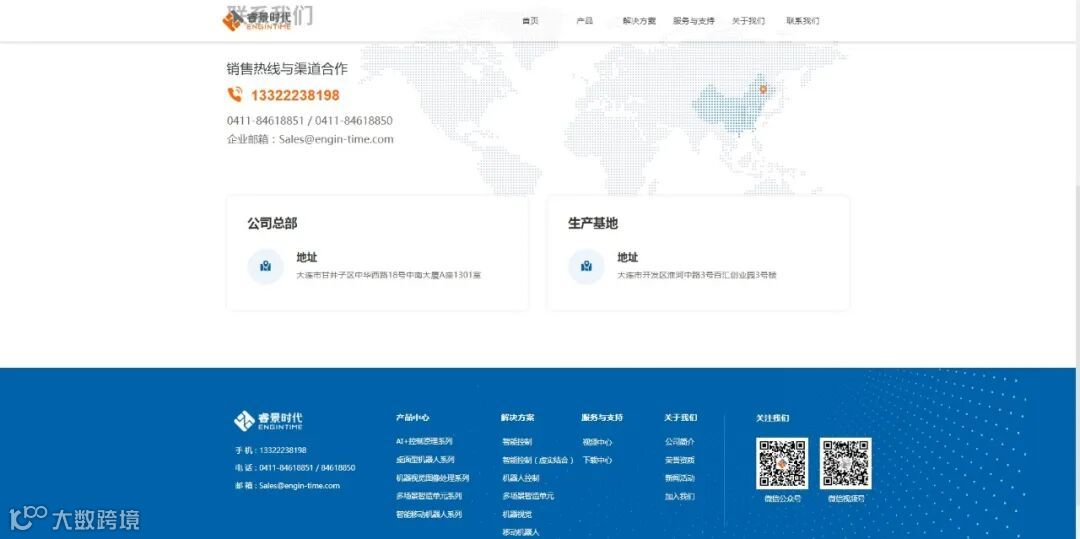Click the 生产基地 card title
Viewport: 1080px width, 539px height.
pos(593,224)
